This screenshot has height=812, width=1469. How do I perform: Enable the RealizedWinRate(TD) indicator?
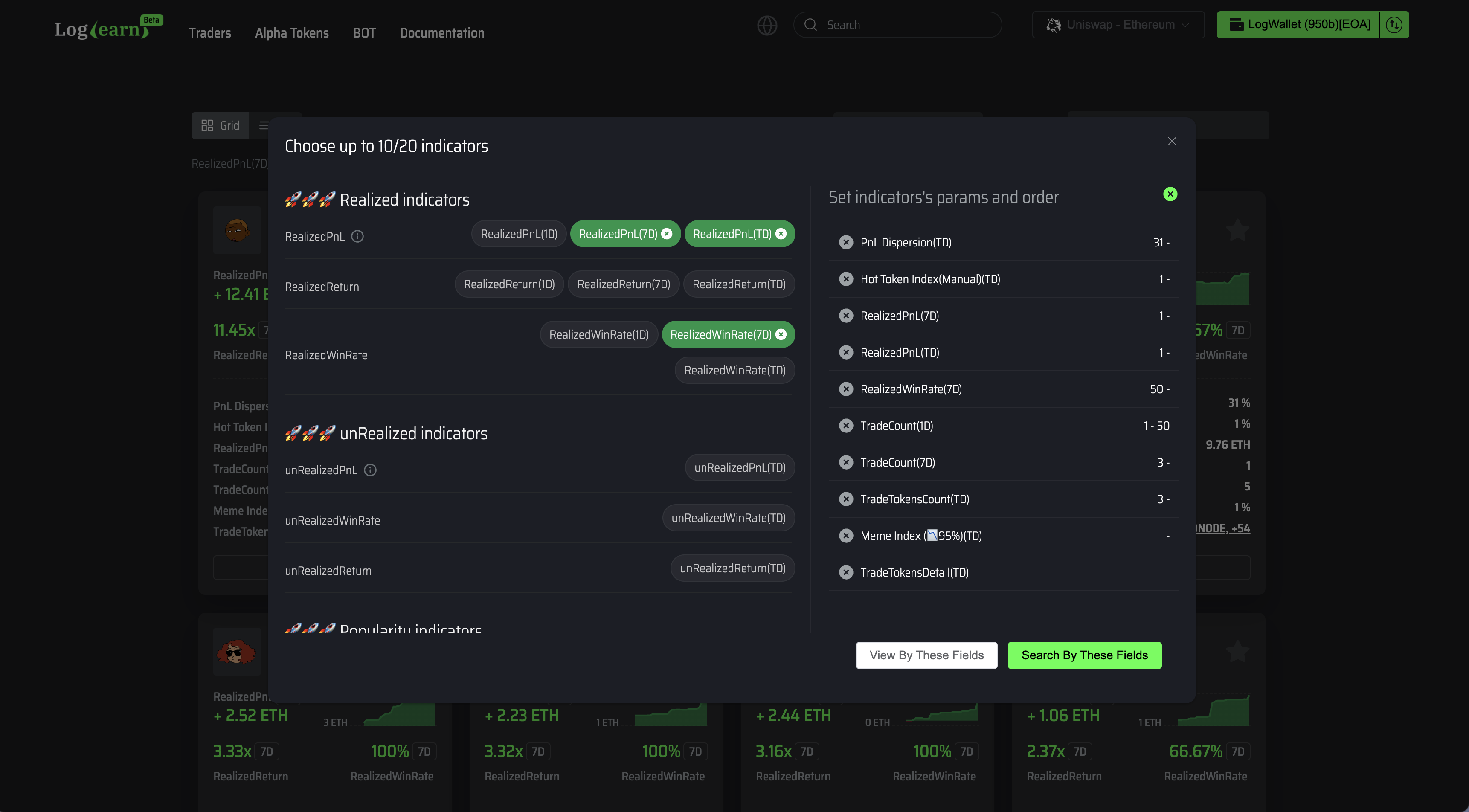(x=735, y=370)
